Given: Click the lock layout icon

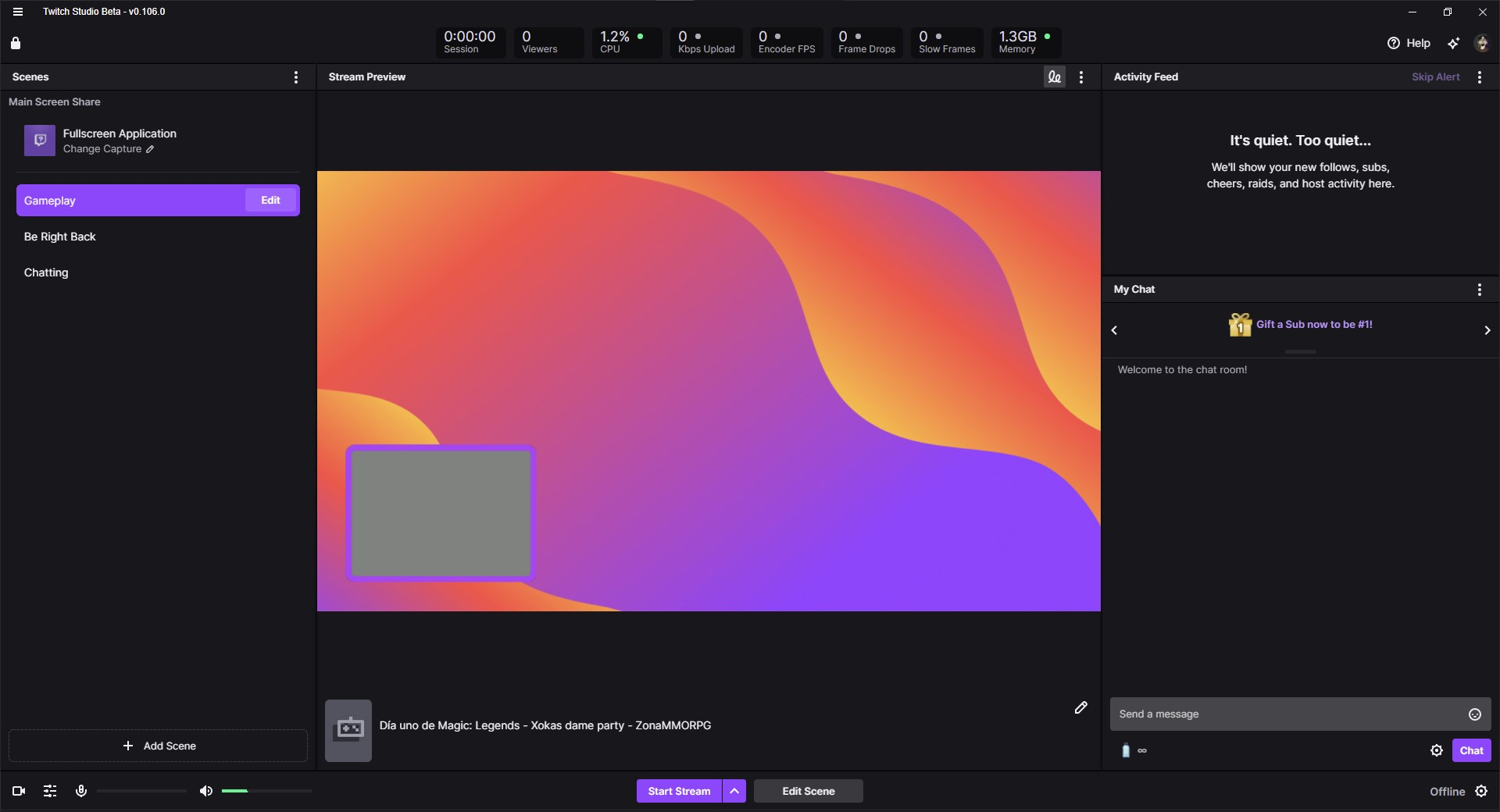Looking at the screenshot, I should click(x=16, y=43).
